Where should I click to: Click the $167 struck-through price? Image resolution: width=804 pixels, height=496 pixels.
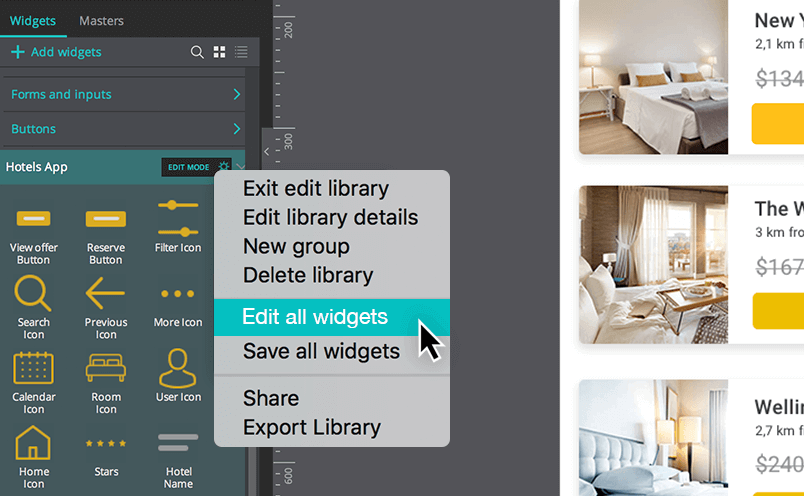[x=780, y=267]
